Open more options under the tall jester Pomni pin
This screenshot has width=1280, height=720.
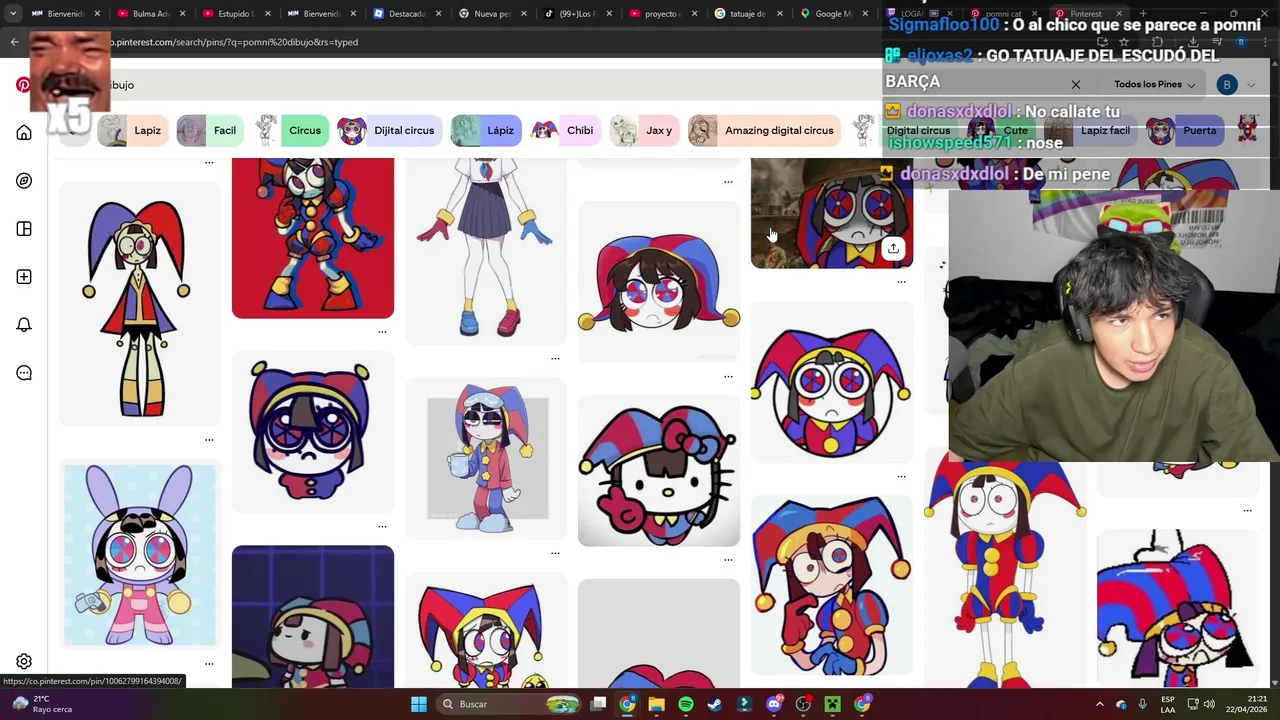tap(209, 440)
